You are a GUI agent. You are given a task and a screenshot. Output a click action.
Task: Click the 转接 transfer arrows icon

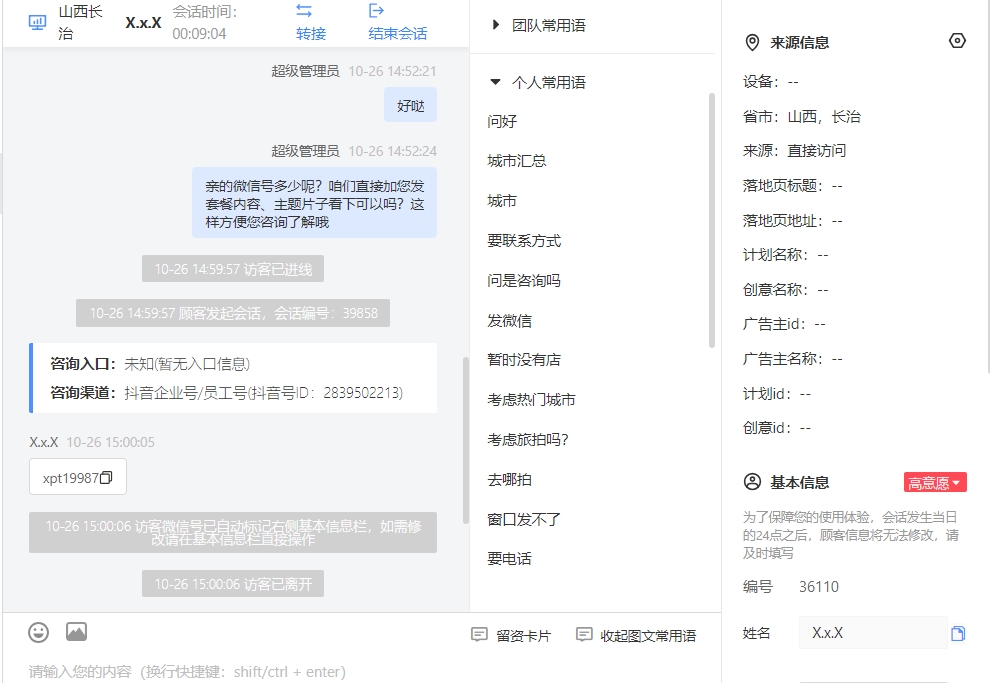tap(304, 11)
